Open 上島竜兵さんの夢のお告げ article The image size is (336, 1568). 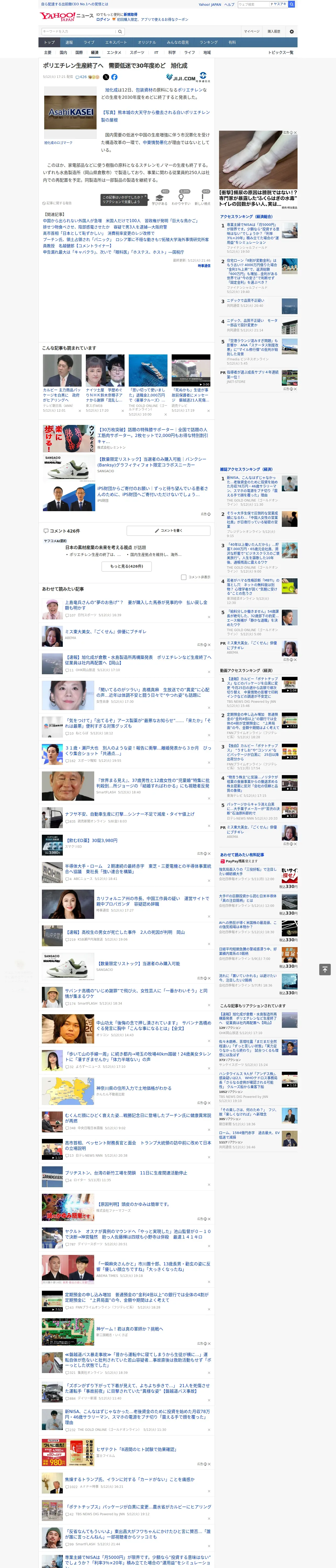(136, 605)
